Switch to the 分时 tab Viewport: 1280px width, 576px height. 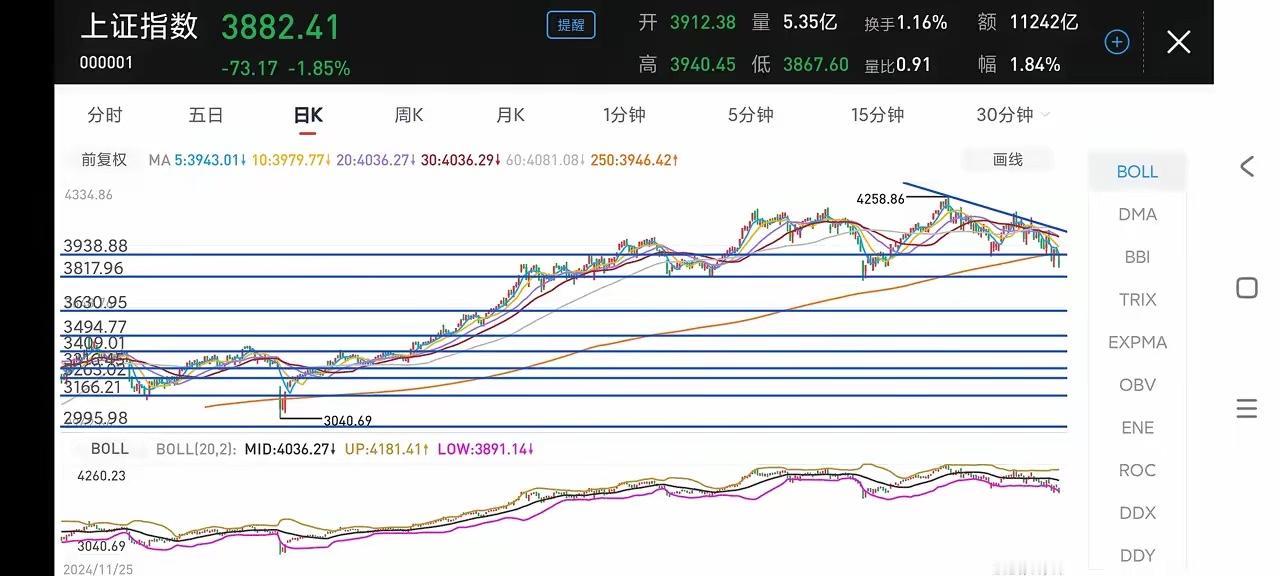click(105, 115)
